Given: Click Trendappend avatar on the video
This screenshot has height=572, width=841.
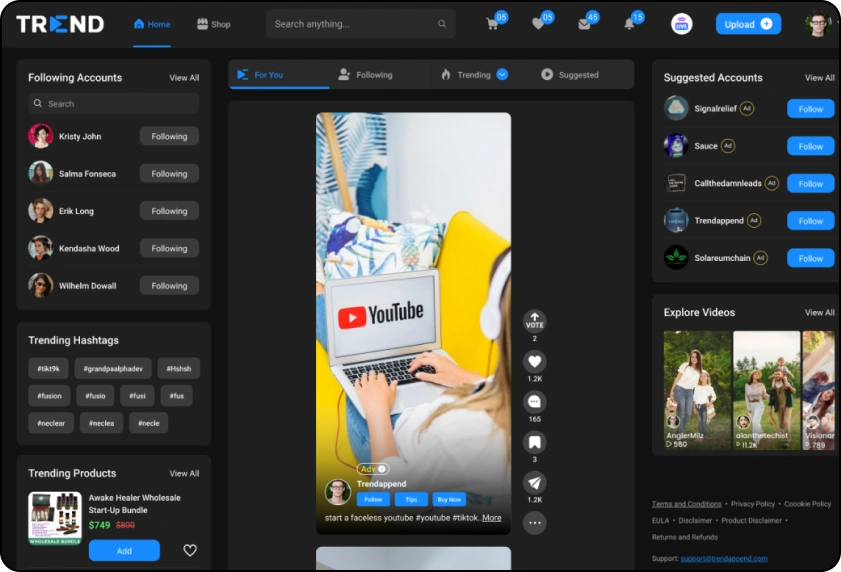Looking at the screenshot, I should pyautogui.click(x=338, y=492).
